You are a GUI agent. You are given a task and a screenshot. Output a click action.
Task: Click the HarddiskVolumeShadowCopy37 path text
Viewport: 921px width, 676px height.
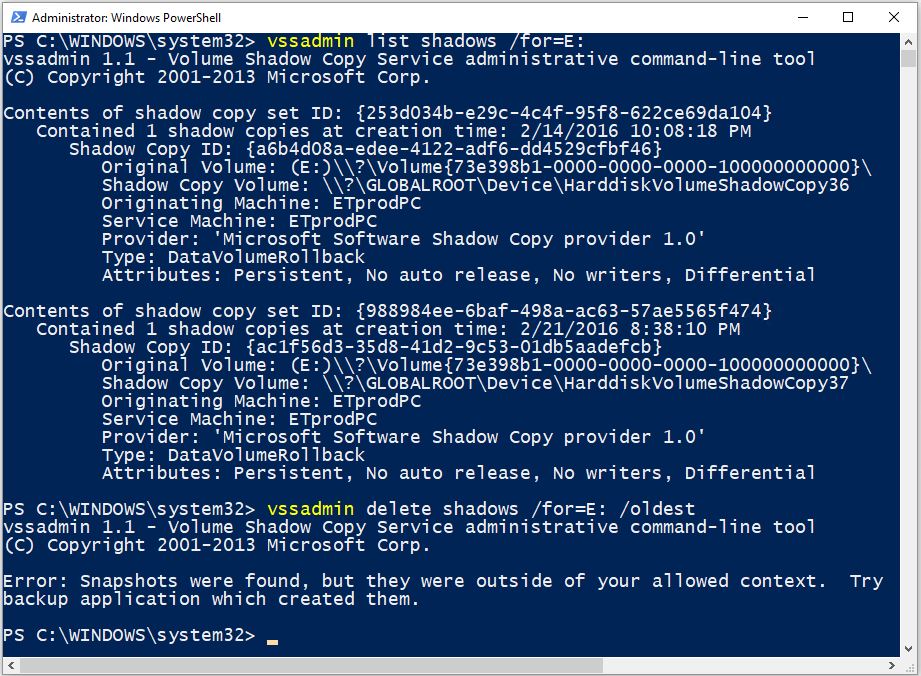coord(586,383)
